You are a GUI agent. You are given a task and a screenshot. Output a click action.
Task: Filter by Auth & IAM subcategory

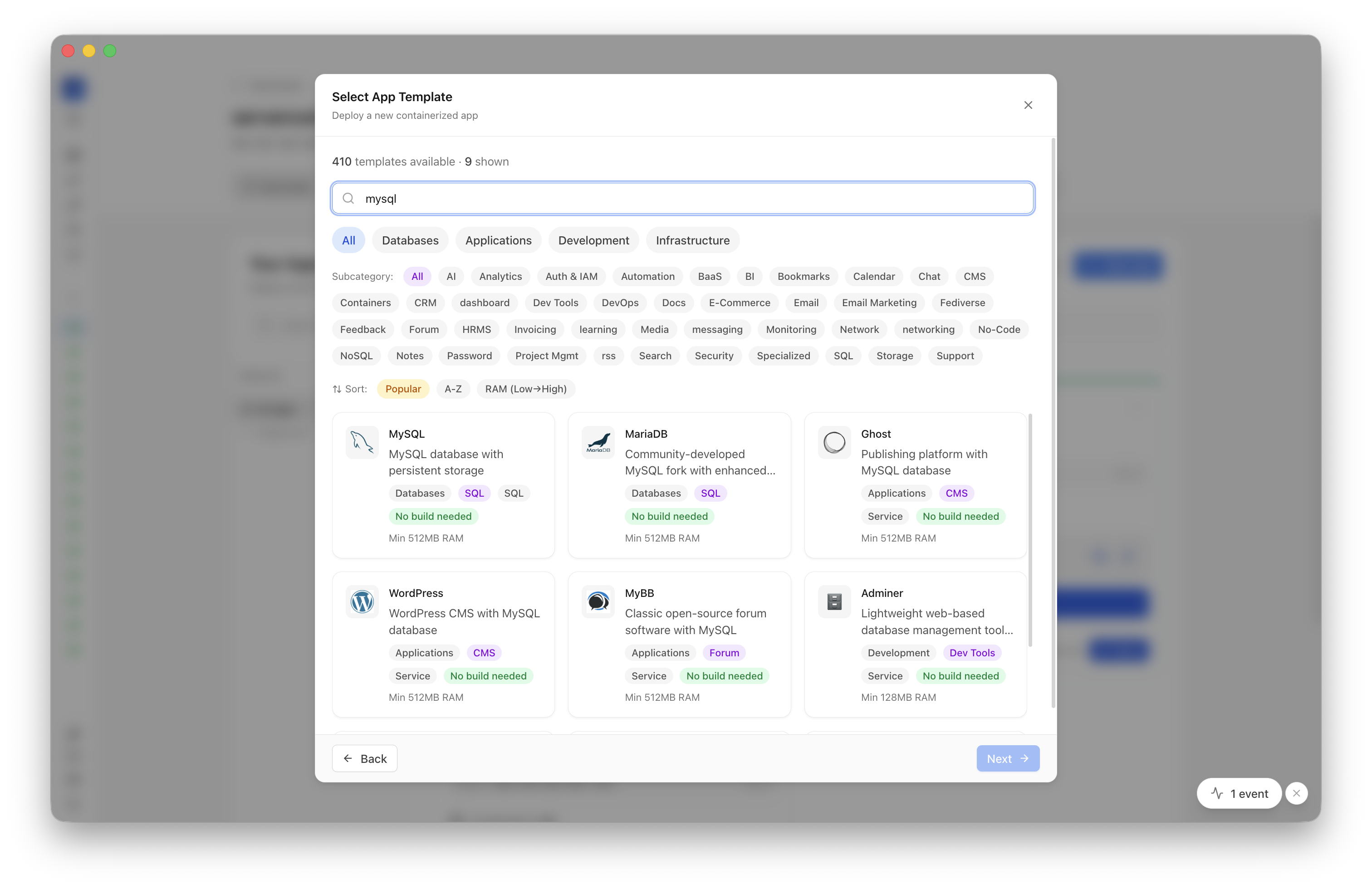click(x=571, y=276)
